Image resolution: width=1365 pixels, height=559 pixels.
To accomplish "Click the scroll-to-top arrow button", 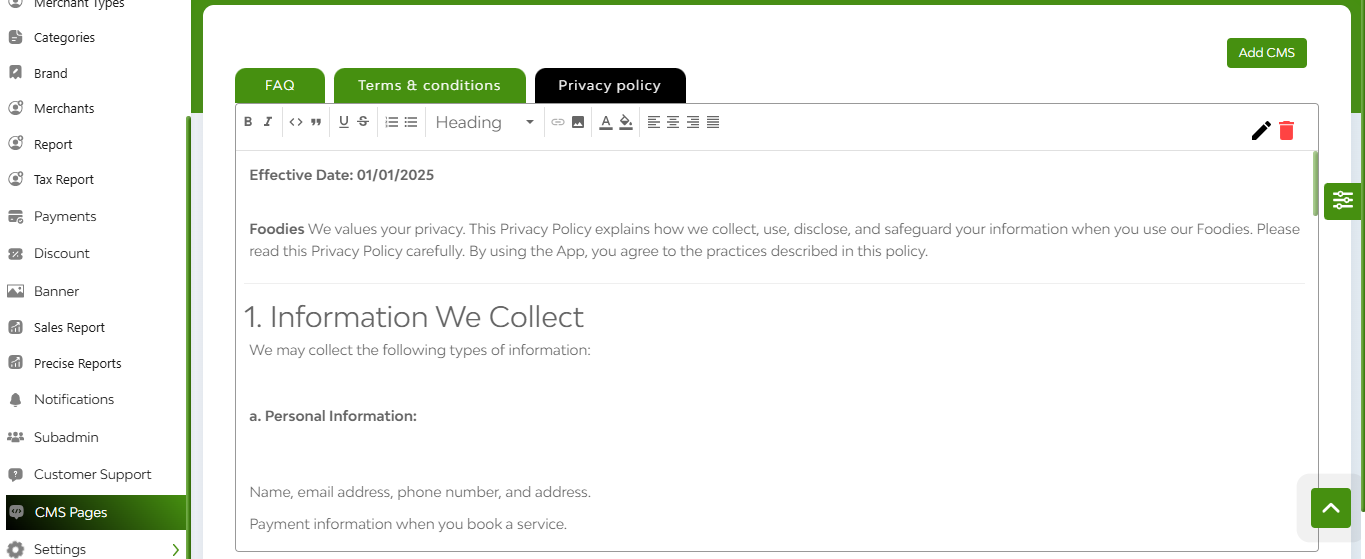I will pyautogui.click(x=1330, y=508).
